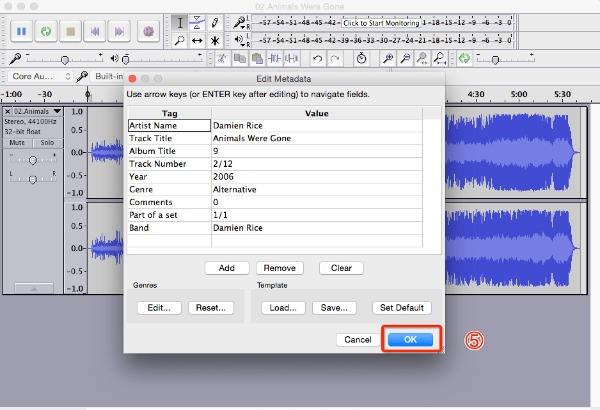This screenshot has width=600, height=410.
Task: Adjust the track pan slider
Action: [33, 179]
